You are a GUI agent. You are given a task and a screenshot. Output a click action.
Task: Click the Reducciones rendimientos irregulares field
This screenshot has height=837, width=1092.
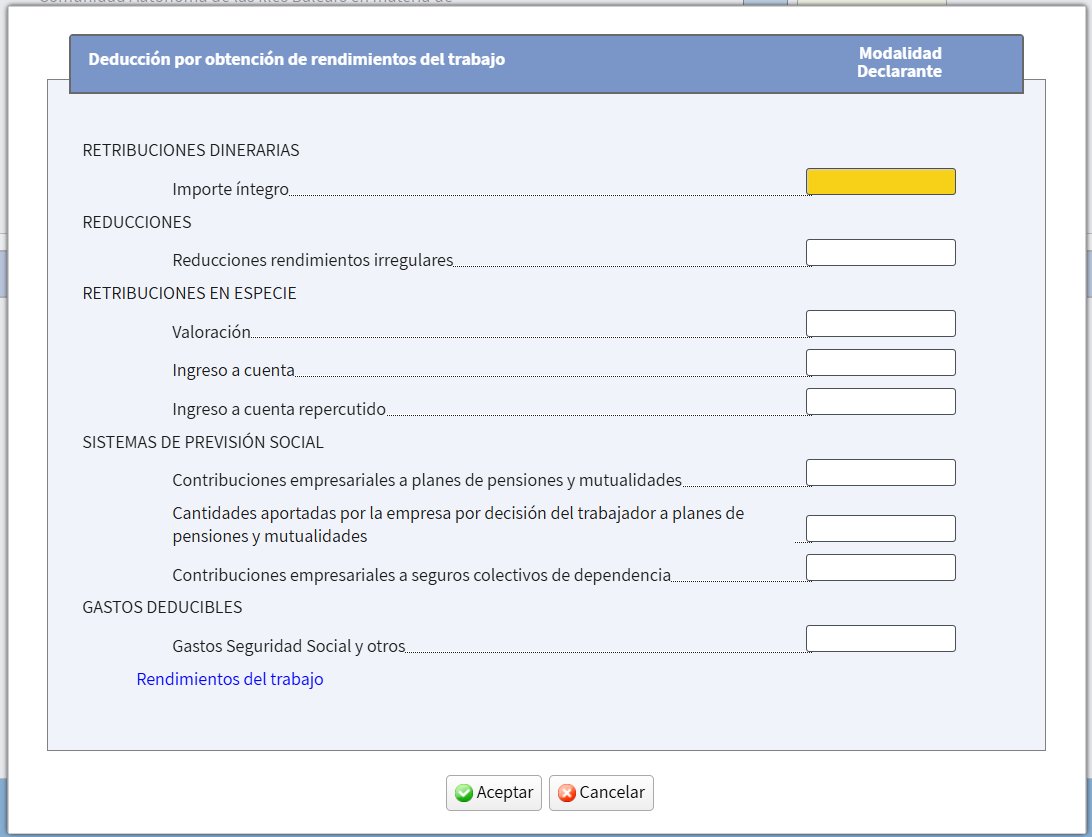click(880, 252)
